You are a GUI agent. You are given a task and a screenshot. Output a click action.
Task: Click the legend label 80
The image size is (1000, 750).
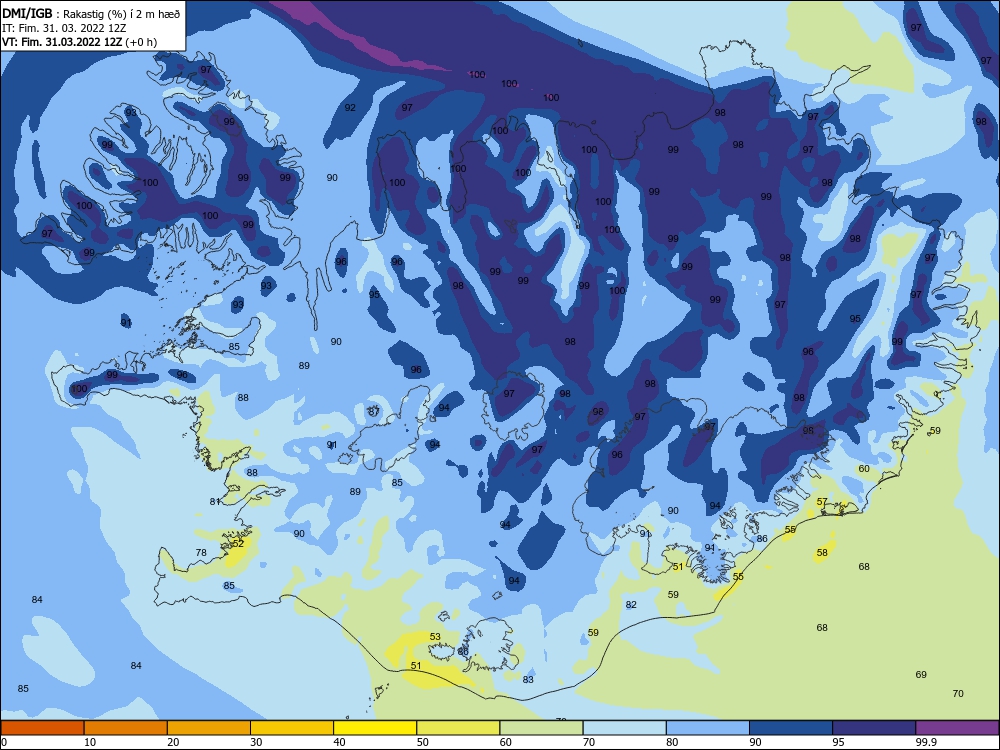point(672,742)
